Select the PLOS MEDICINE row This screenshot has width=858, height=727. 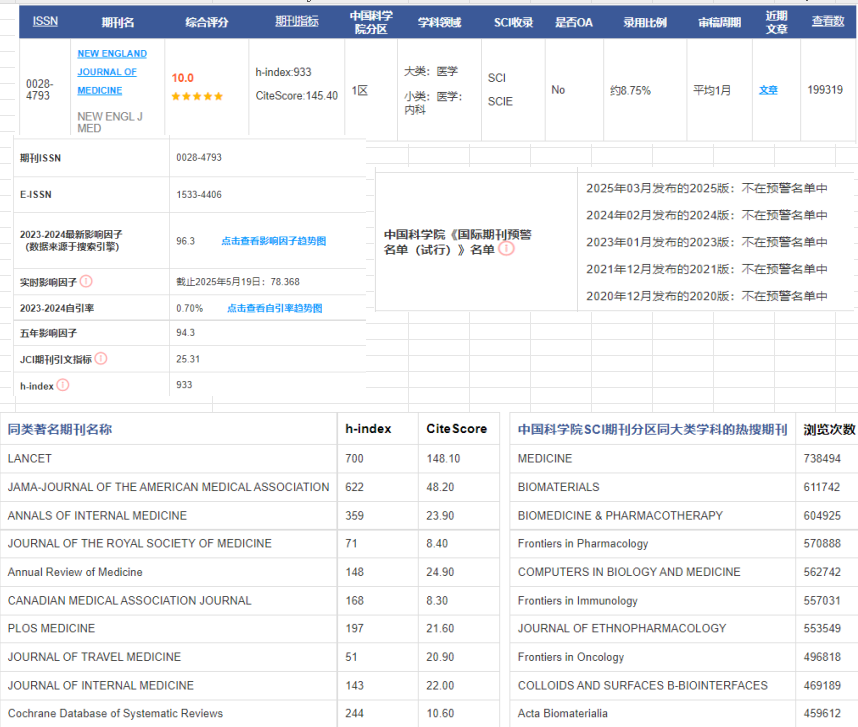pos(51,628)
